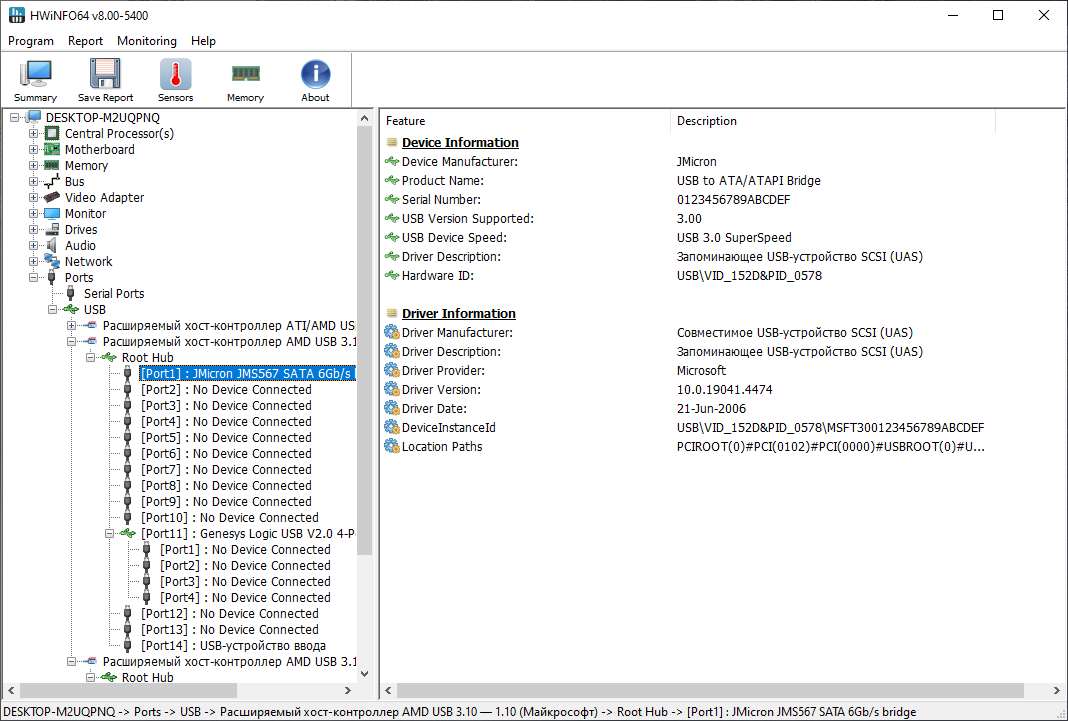Click the USB icon beside Device Manufacturer
This screenshot has height=721, width=1068.
pyautogui.click(x=392, y=161)
